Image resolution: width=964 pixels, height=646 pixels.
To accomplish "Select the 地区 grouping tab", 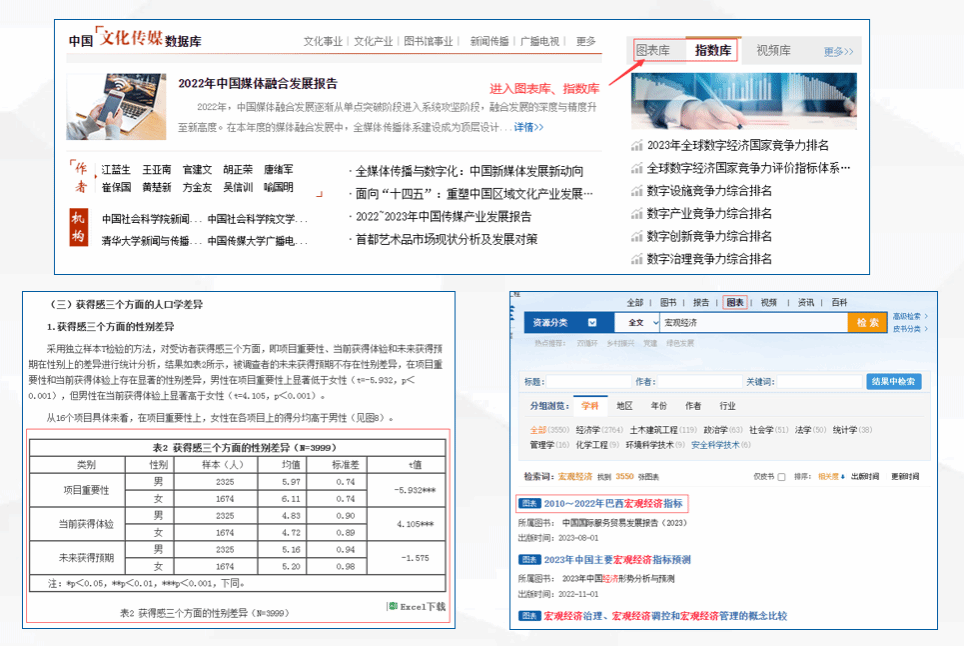I will click(625, 407).
